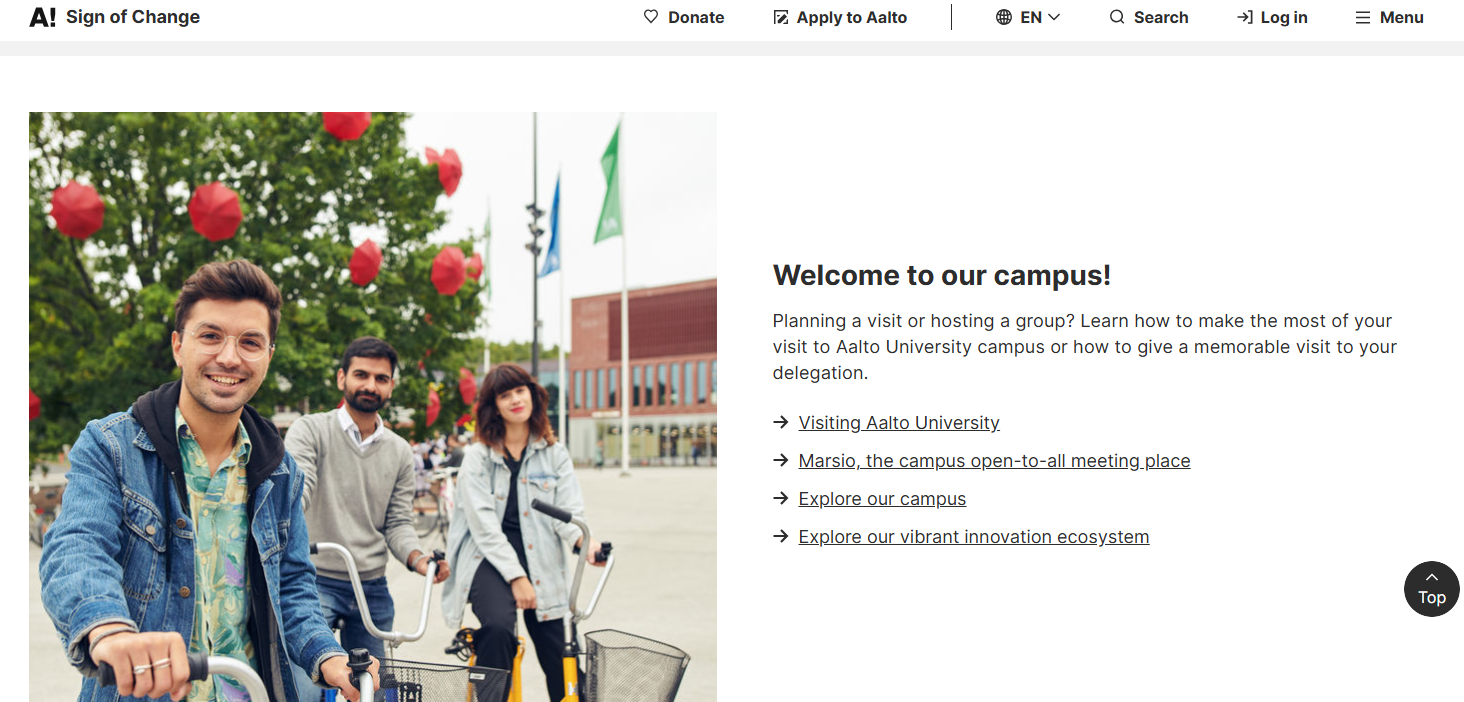Open Explore our vibrant innovation ecosystem link
The image size is (1464, 702).
click(973, 537)
